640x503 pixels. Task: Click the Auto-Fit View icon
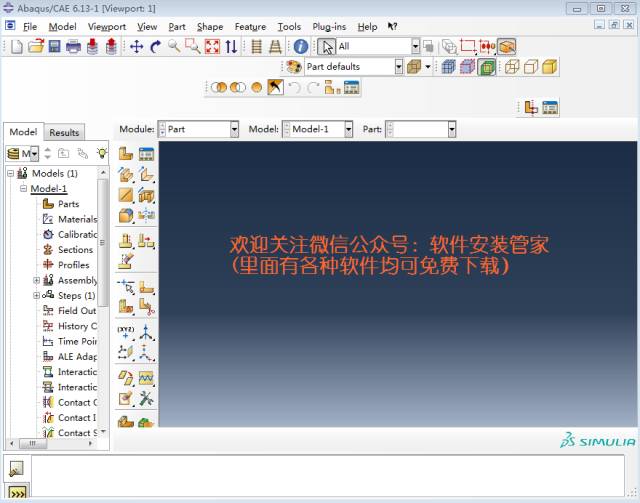point(212,46)
